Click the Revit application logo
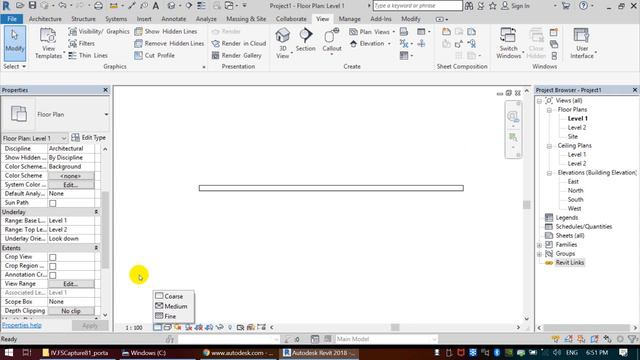Screen dimensions: 640x360 tap(6, 6)
